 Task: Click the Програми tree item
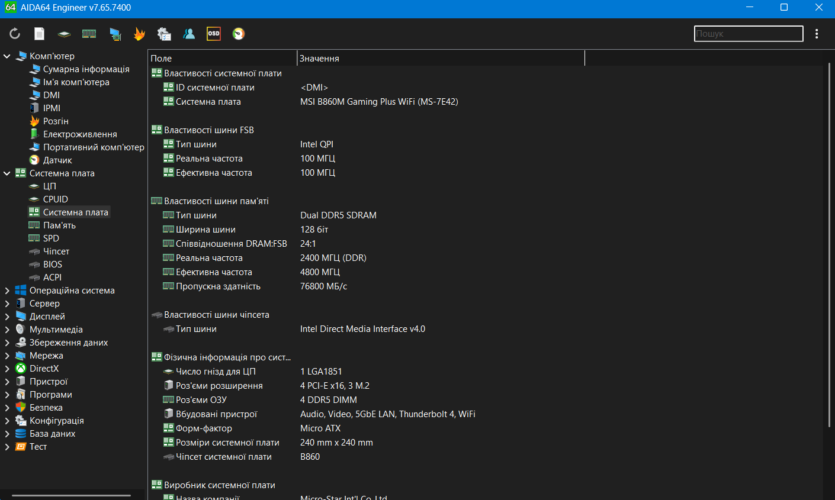(51, 395)
